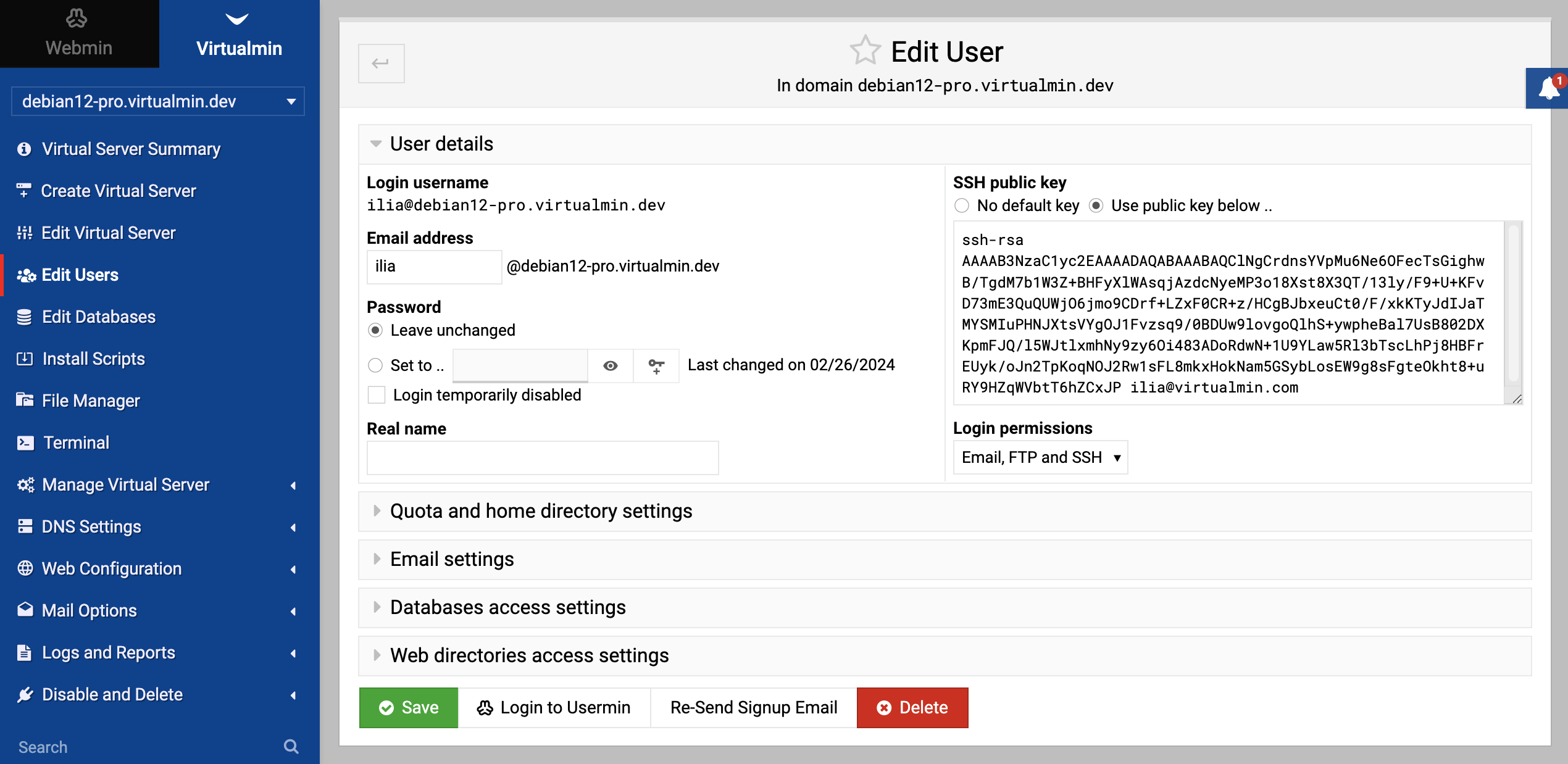Click the DNS Settings server icon
This screenshot has width=1568, height=764.
click(25, 526)
